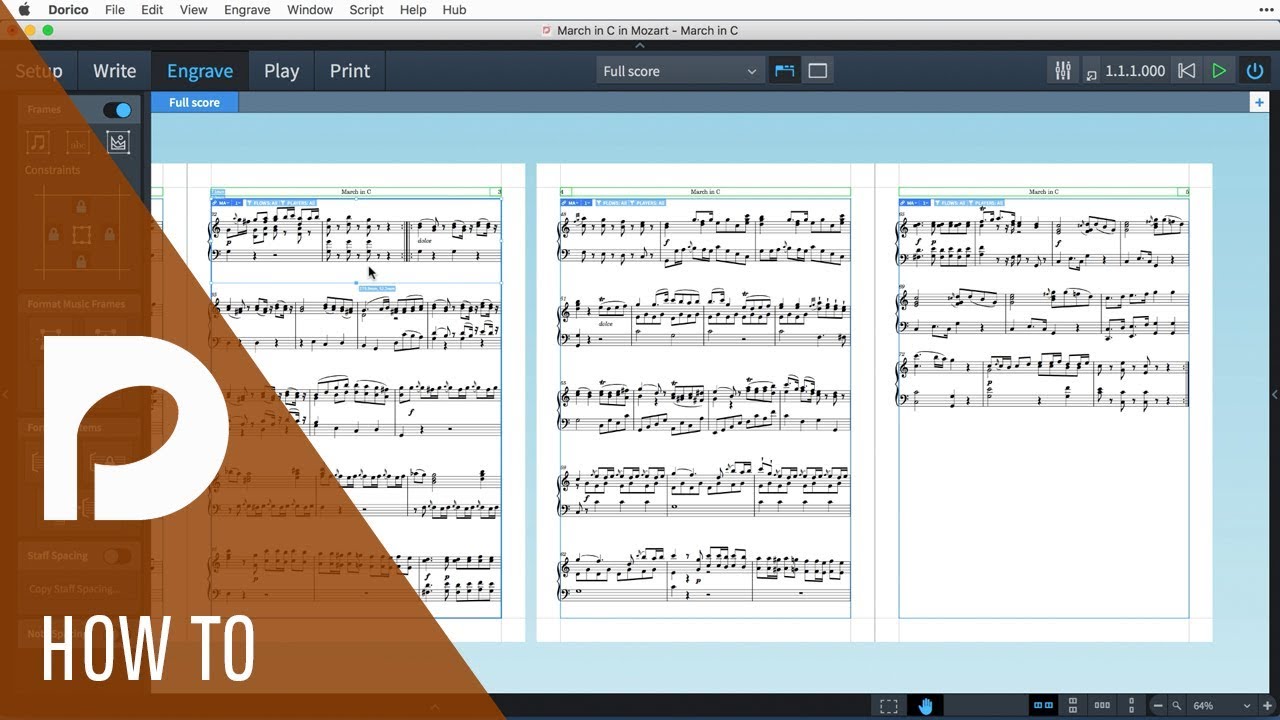The height and width of the screenshot is (720, 1280).
Task: Select the Full score tab
Action: [x=194, y=102]
